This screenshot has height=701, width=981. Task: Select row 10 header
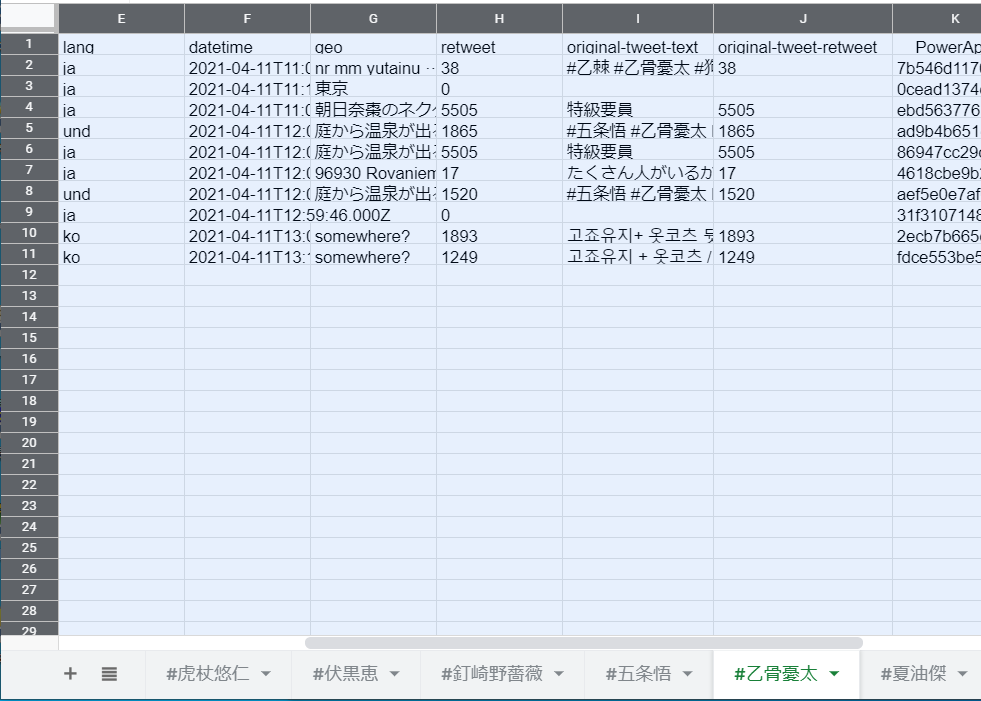pyautogui.click(x=29, y=233)
